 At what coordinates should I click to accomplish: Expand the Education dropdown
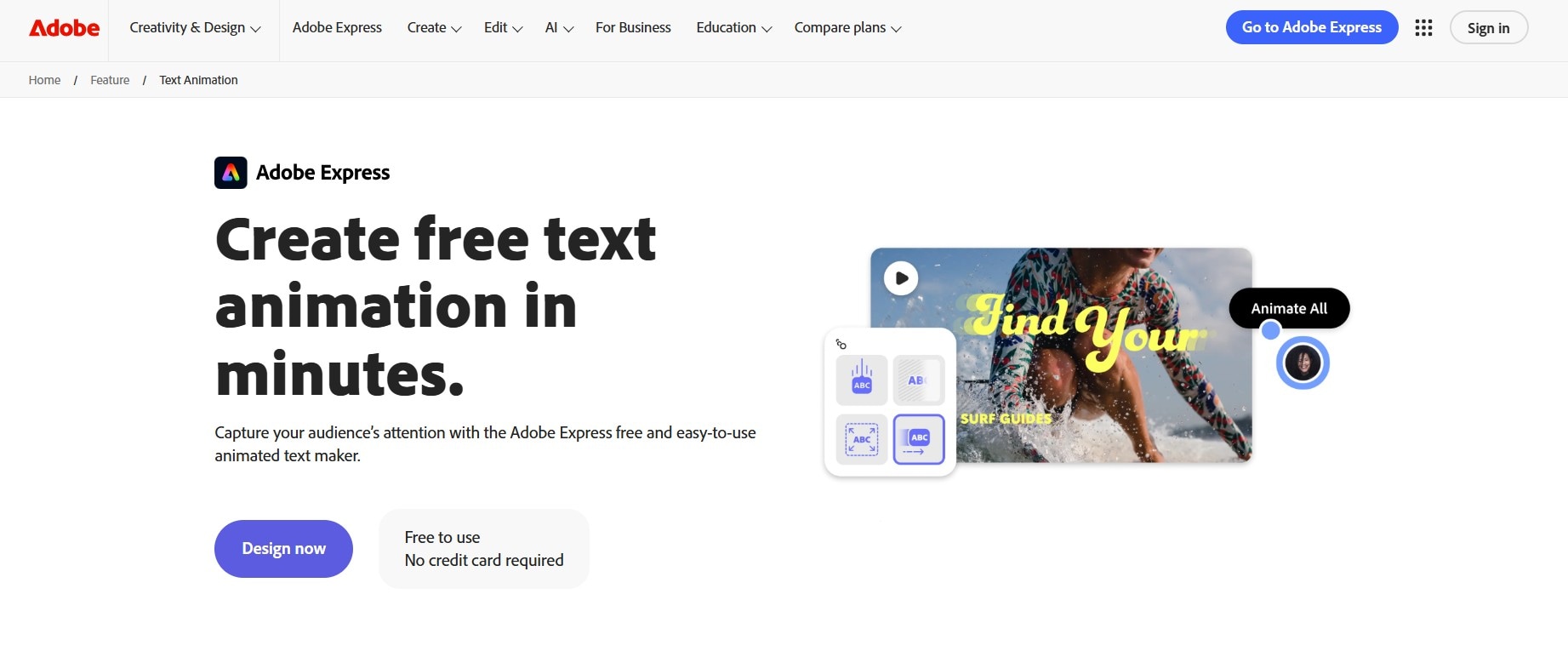[733, 28]
